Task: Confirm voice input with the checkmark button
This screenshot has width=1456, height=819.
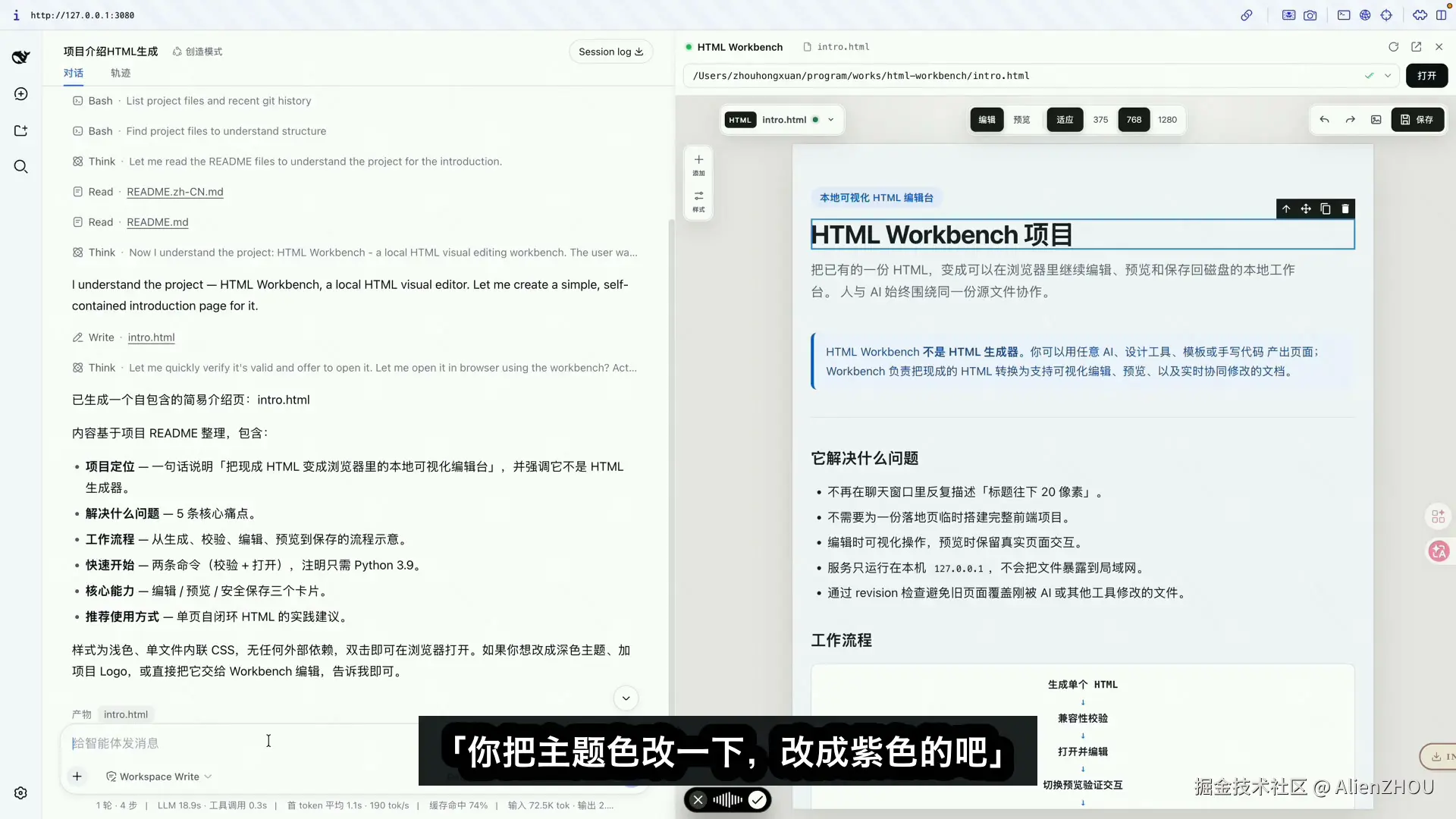Action: tap(758, 799)
